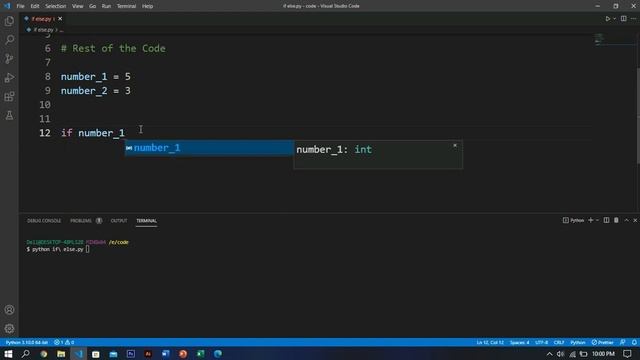640x360 pixels.
Task: Open the notifications bell in the status bar
Action: pyautogui.click(x=634, y=342)
